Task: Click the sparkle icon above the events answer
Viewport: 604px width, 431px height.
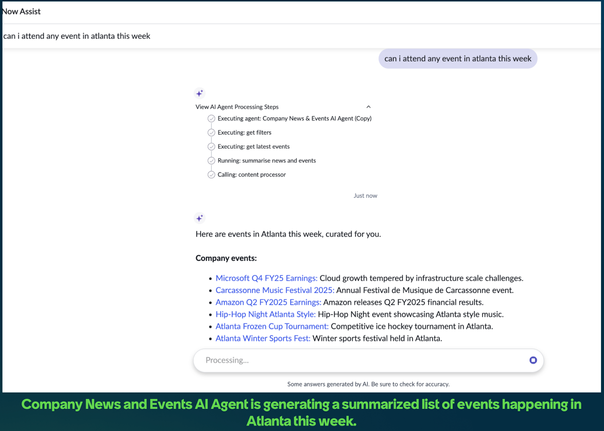Action: [200, 218]
